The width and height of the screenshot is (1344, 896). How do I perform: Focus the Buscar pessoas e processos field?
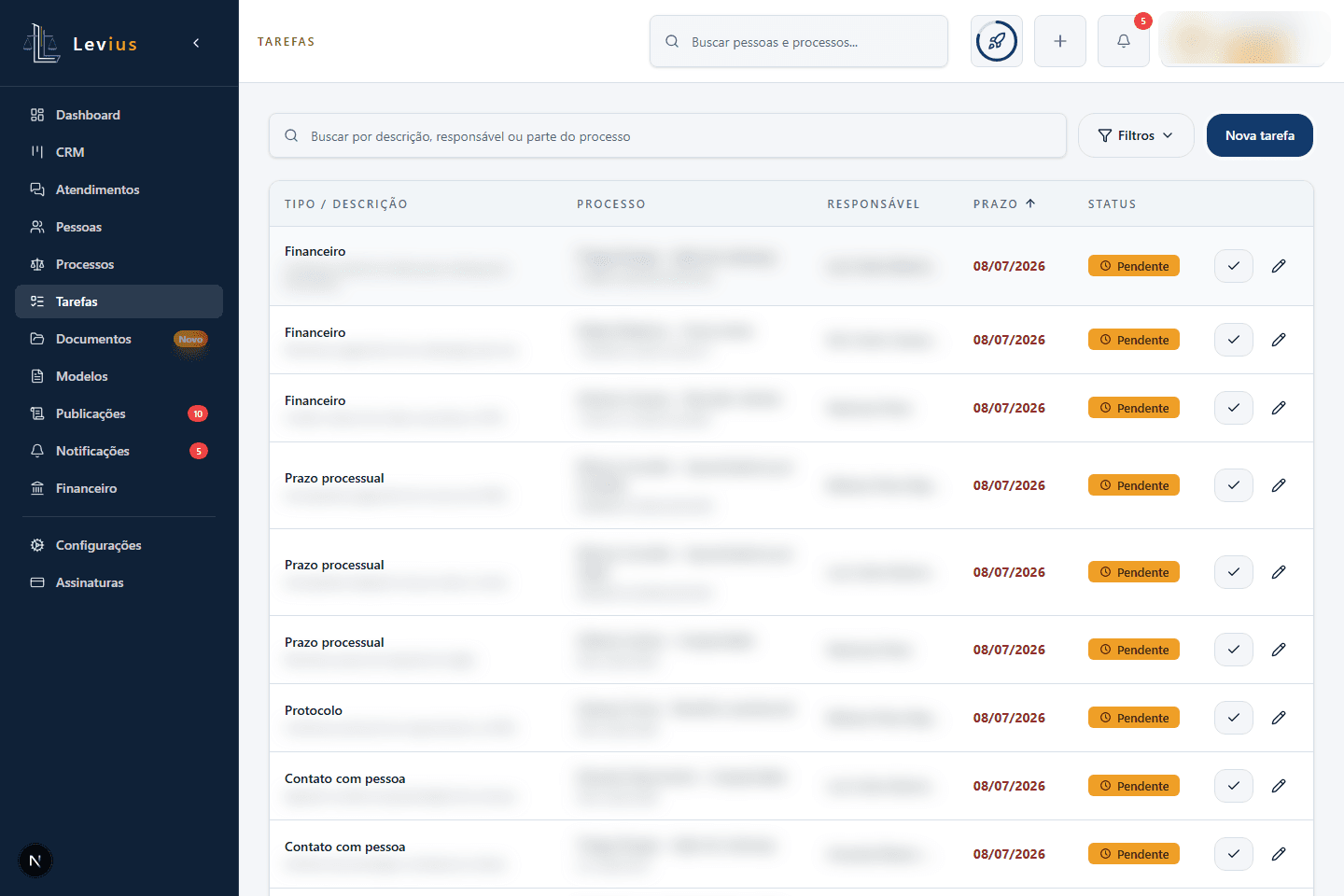799,41
